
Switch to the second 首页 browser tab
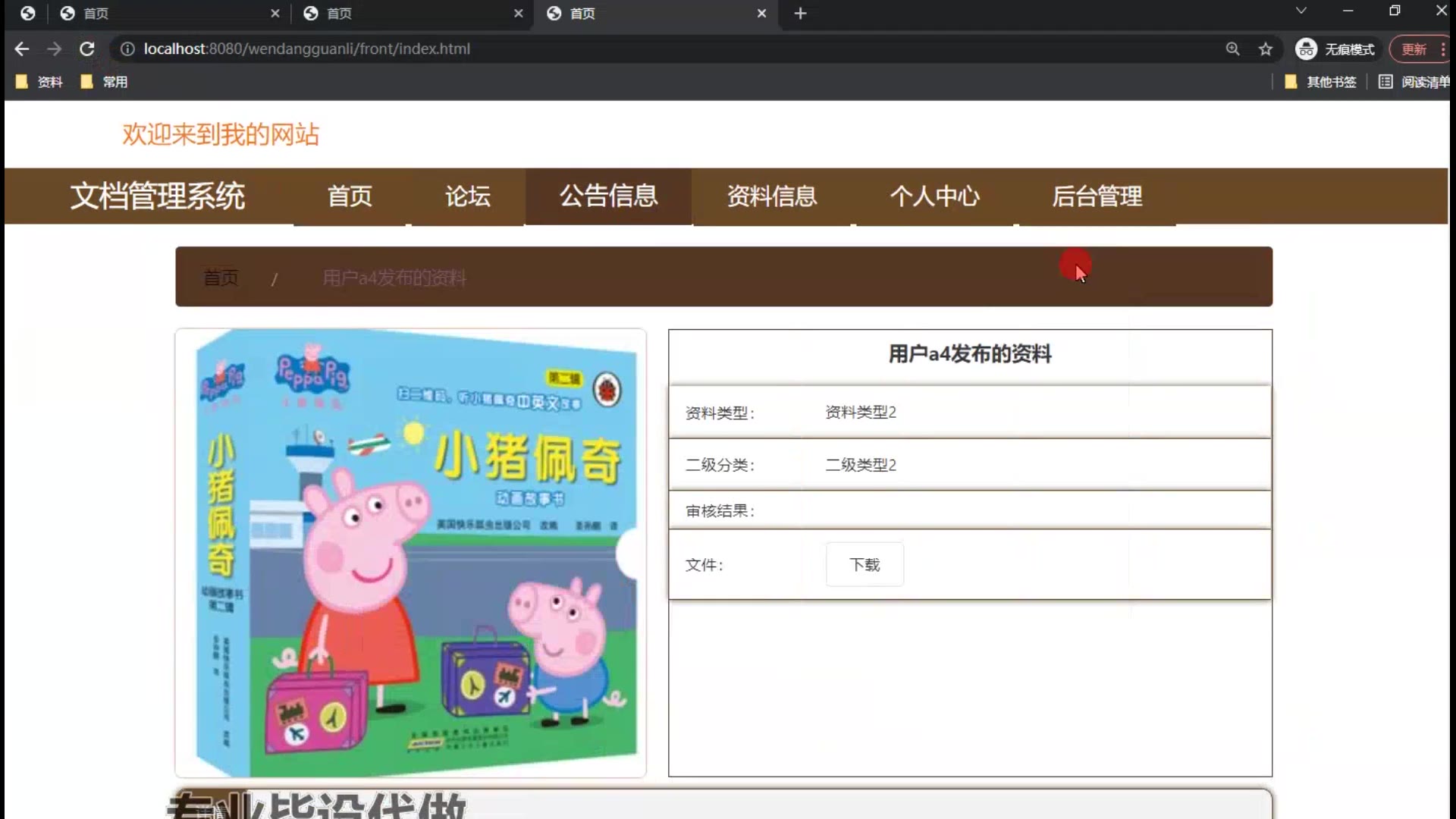(x=412, y=13)
